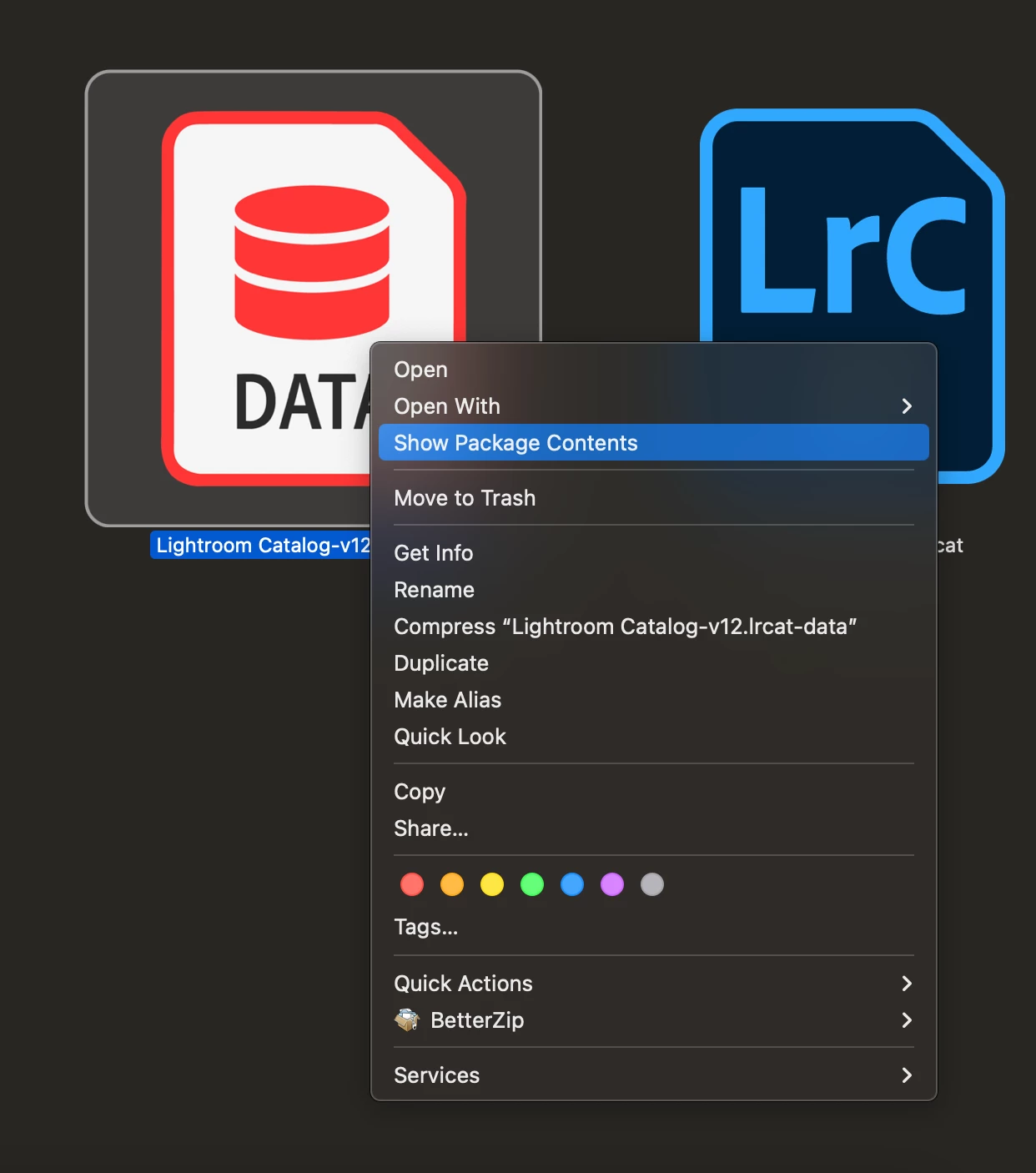Image resolution: width=1036 pixels, height=1173 pixels.
Task: Click the BetterZip box icon
Action: 407,1019
